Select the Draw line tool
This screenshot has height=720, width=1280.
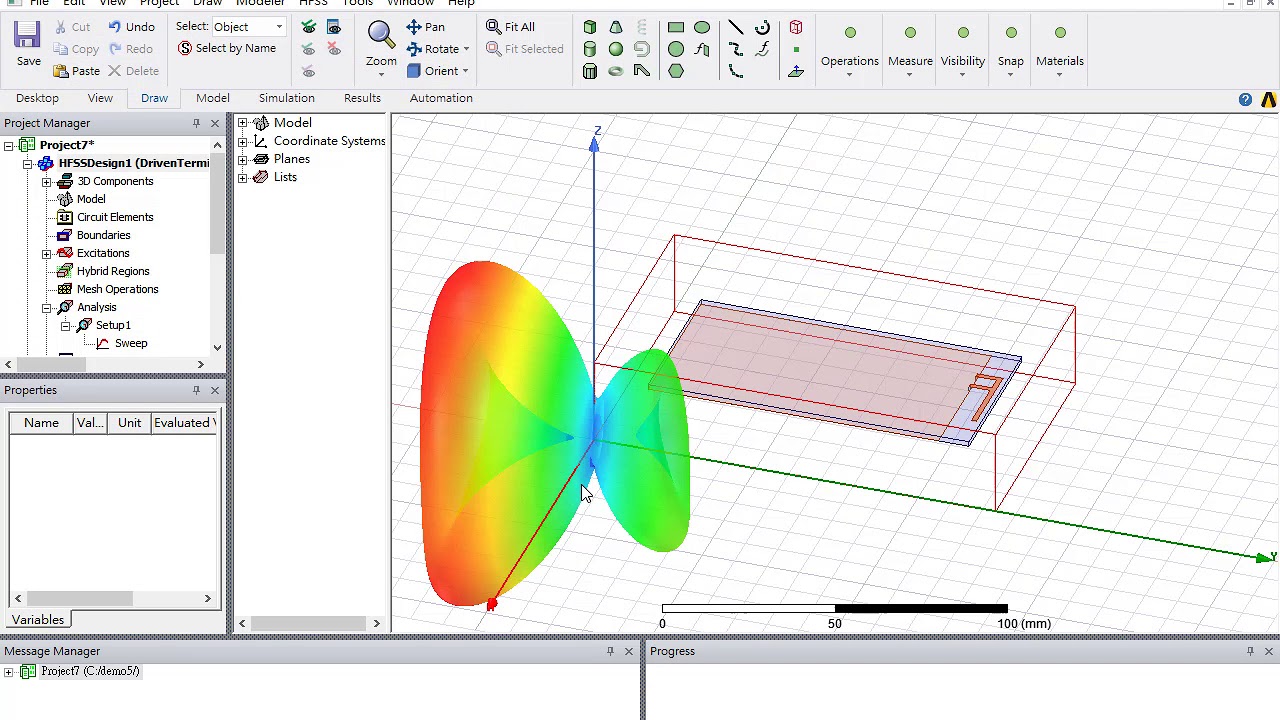[x=736, y=27]
